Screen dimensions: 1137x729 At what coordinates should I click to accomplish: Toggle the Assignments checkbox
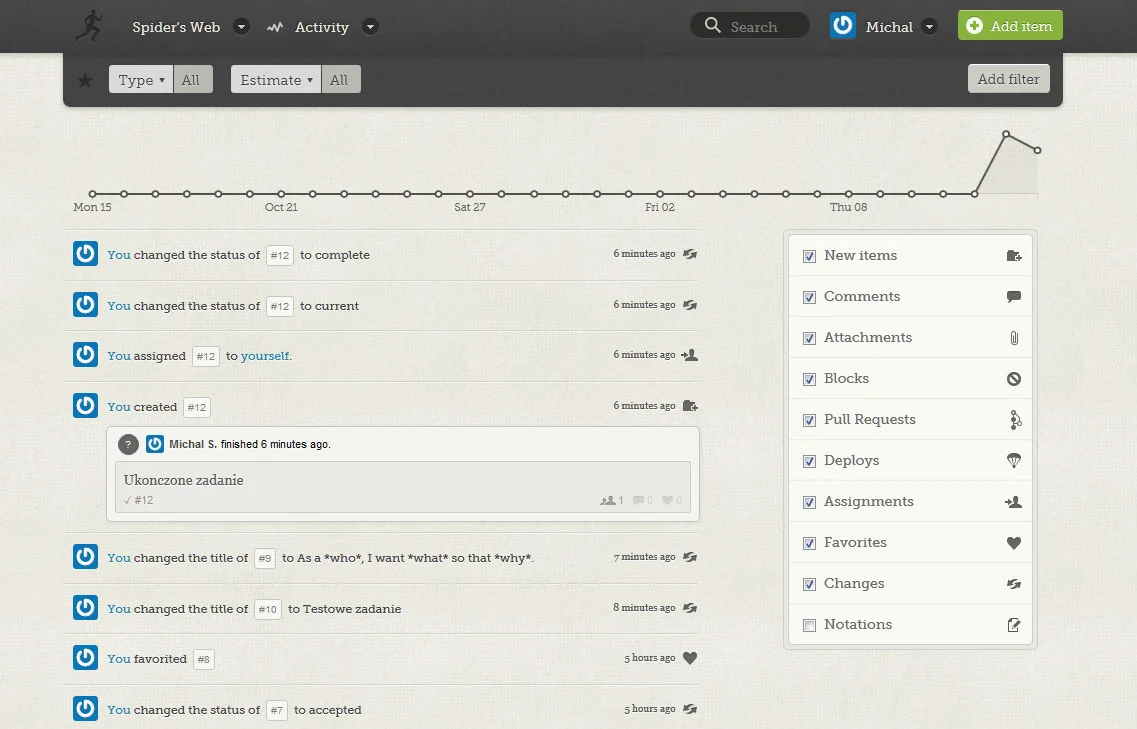pos(809,502)
